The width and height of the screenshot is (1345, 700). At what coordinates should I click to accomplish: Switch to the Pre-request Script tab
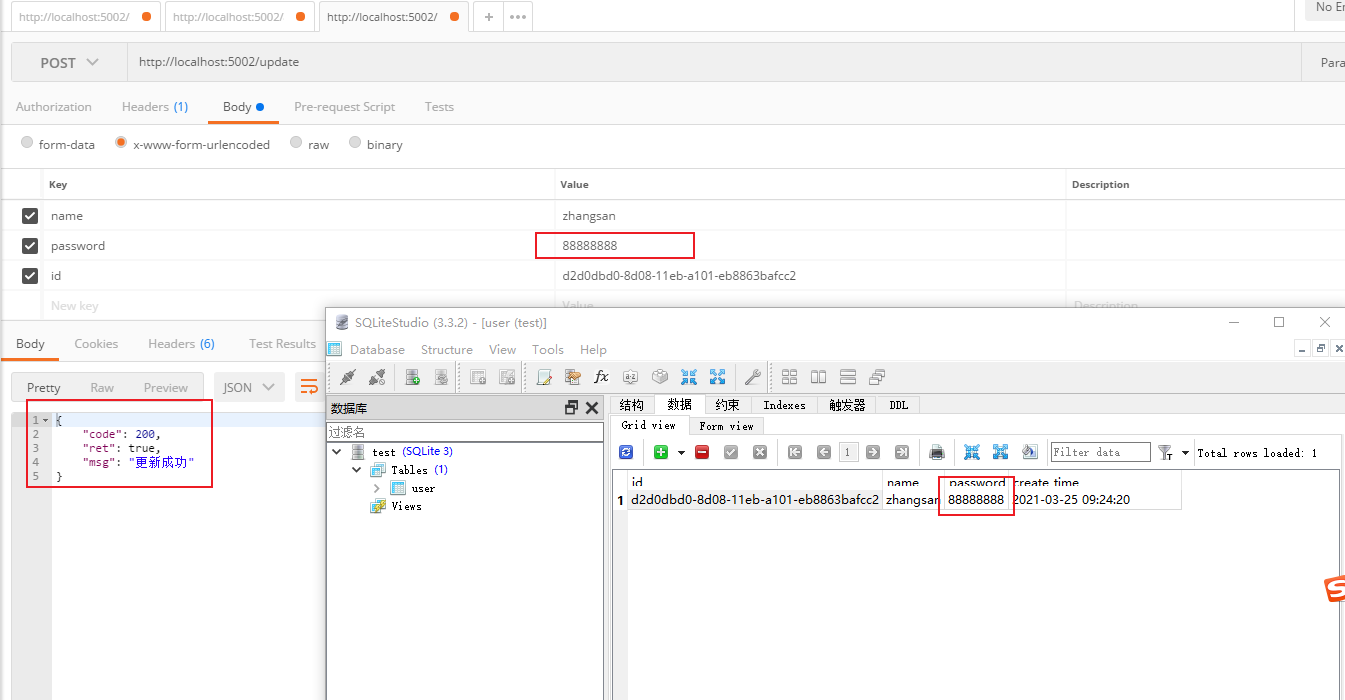[x=344, y=107]
